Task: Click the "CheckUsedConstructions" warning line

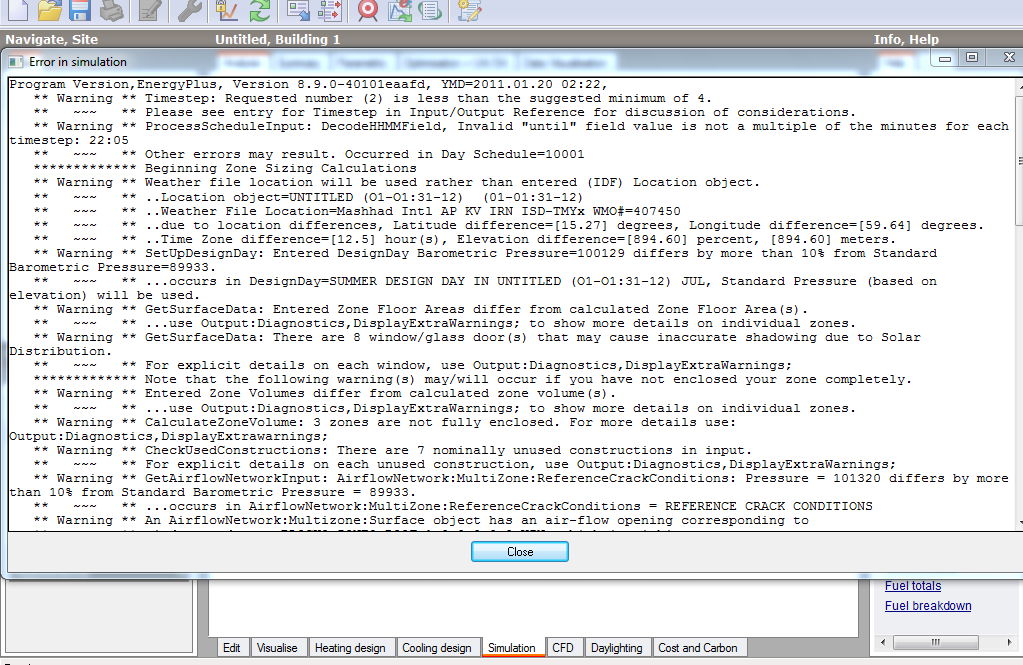Action: [393, 450]
